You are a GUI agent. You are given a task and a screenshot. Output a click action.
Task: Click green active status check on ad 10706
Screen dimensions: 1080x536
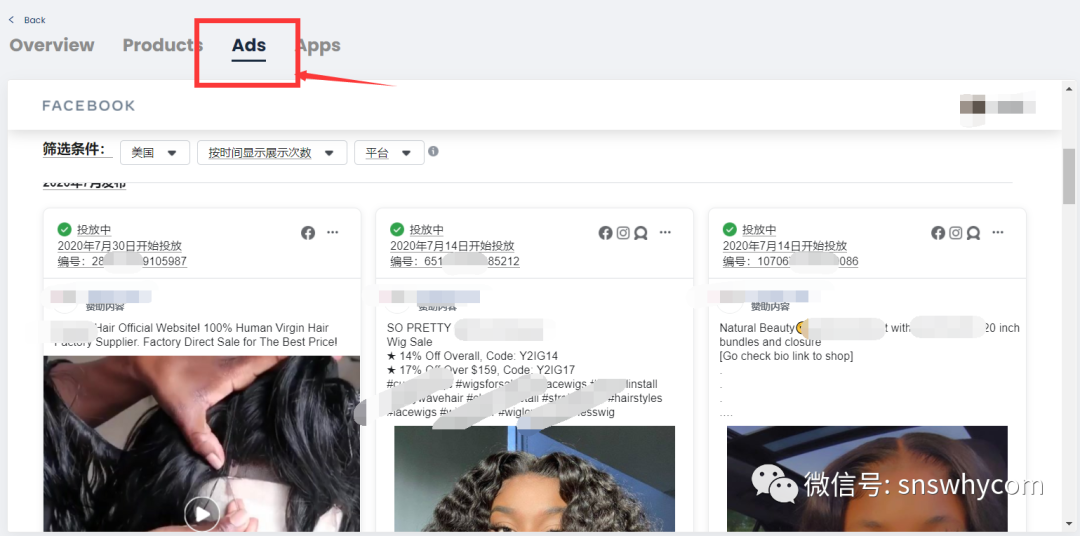click(x=730, y=229)
